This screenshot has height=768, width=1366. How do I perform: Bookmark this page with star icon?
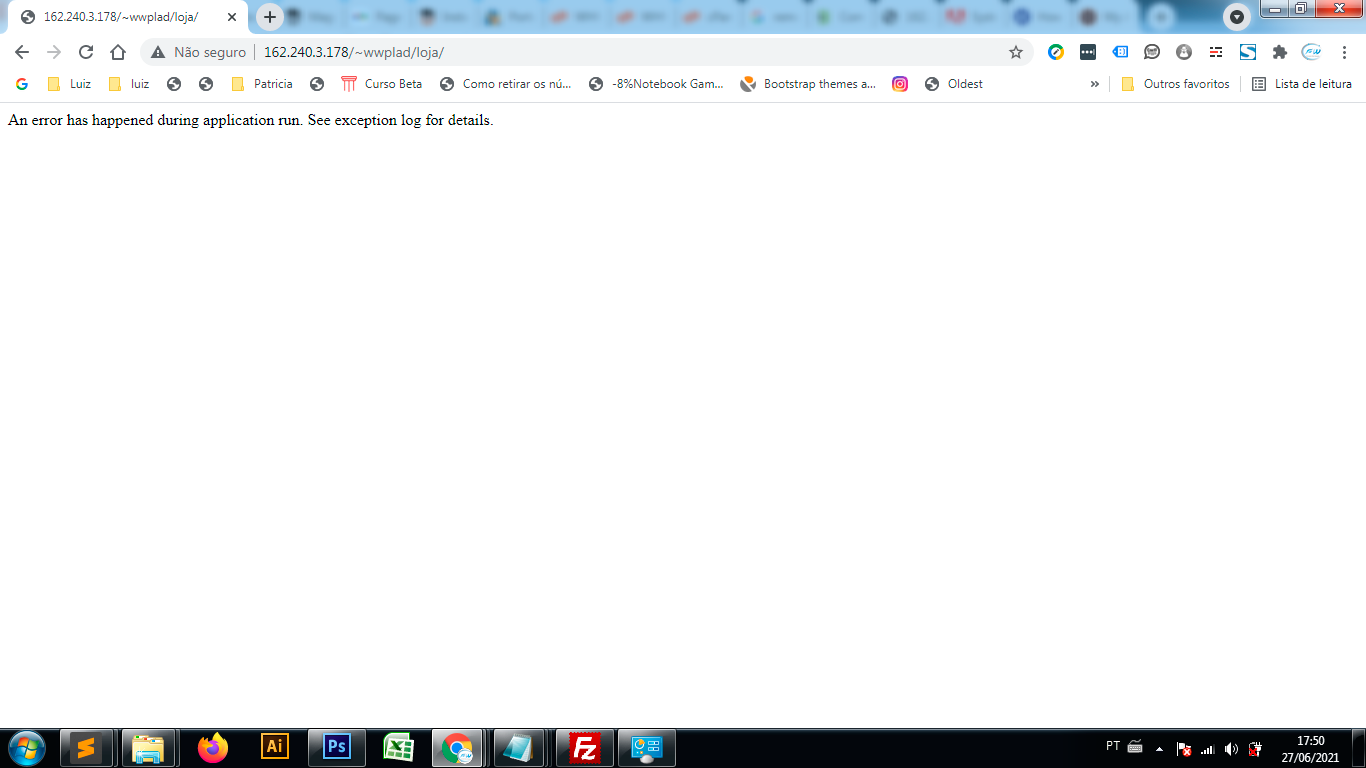[1016, 52]
